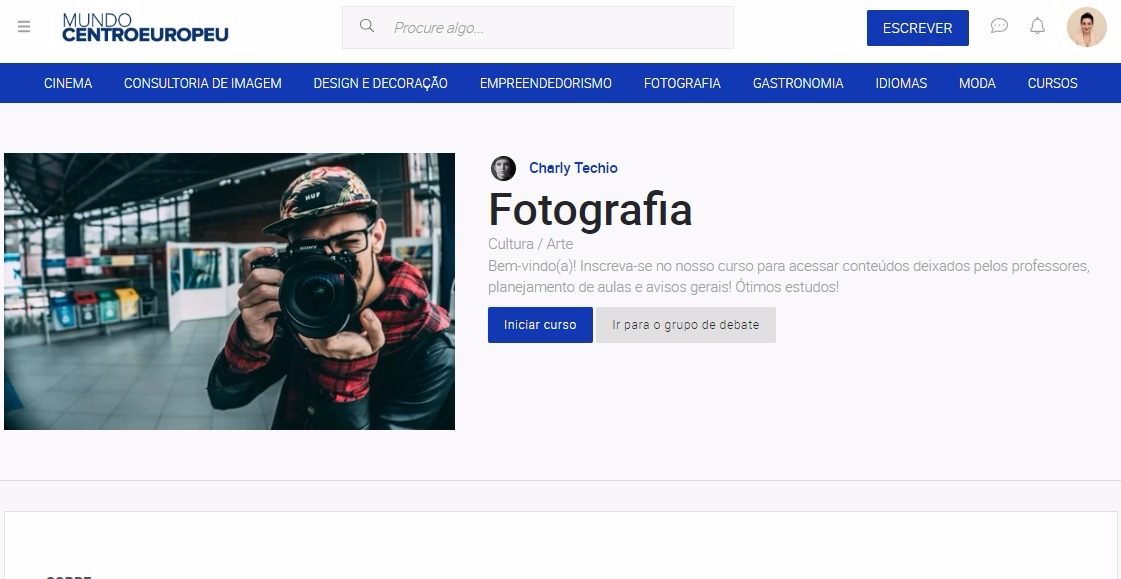Open the notifications bell icon
Image resolution: width=1121 pixels, height=579 pixels.
click(1037, 26)
